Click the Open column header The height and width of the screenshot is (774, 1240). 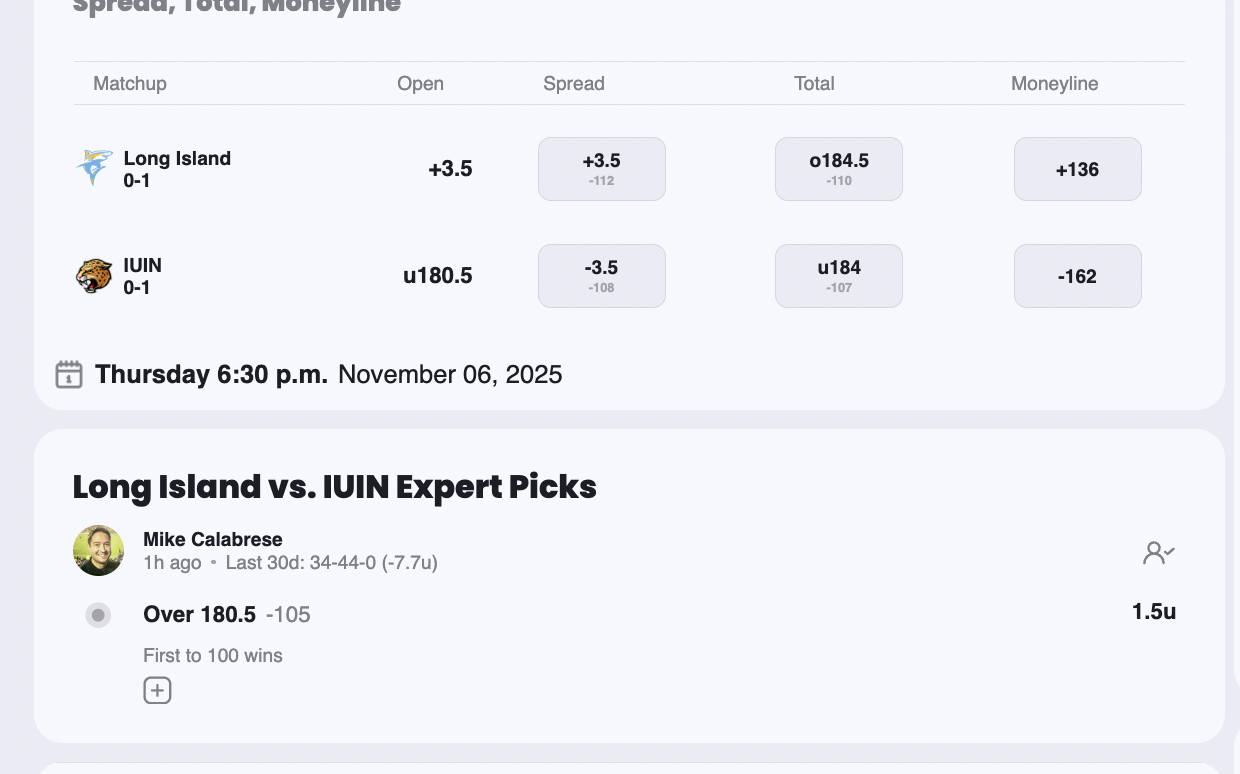pyautogui.click(x=420, y=84)
